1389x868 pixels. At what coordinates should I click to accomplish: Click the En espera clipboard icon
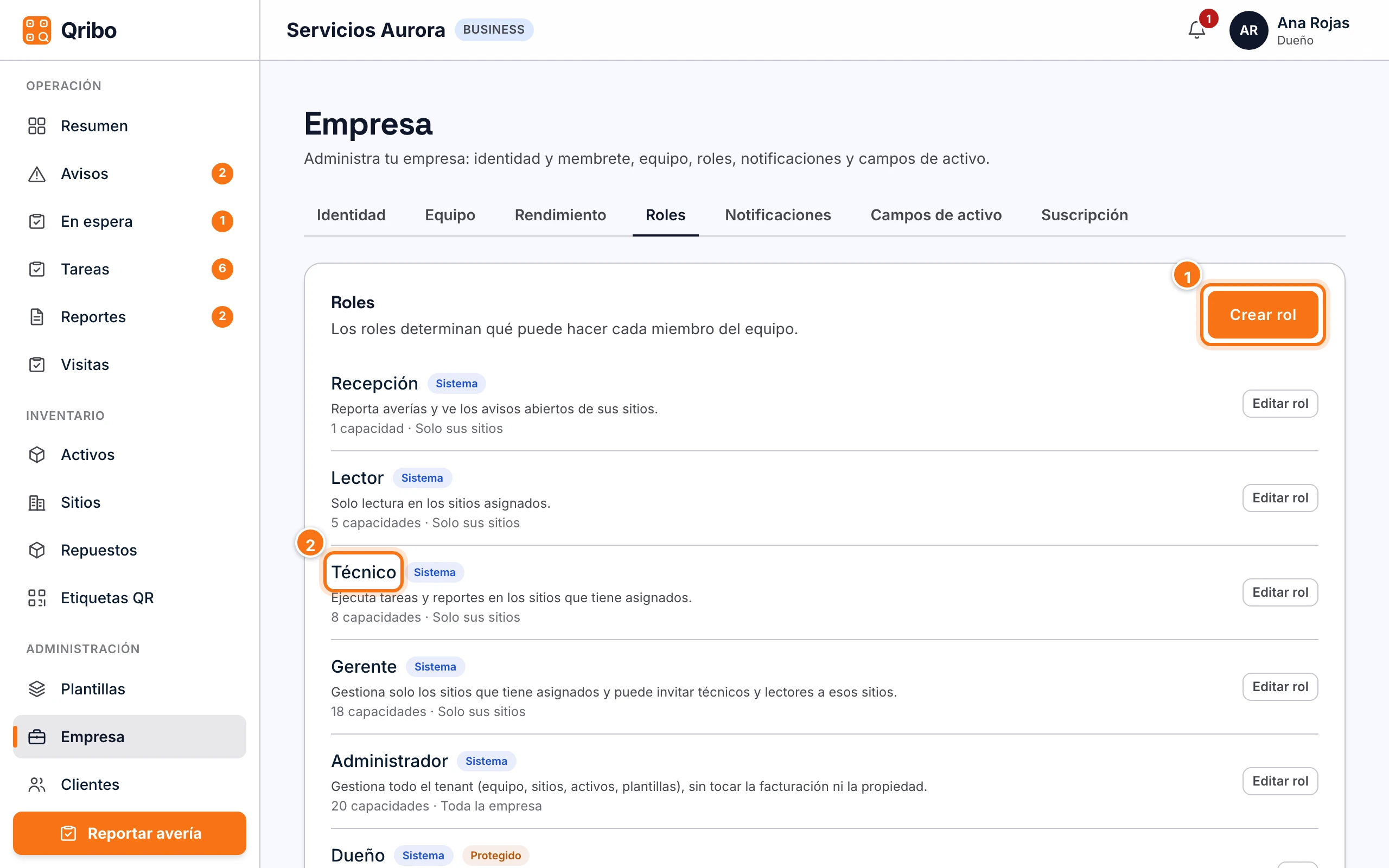coord(37,221)
